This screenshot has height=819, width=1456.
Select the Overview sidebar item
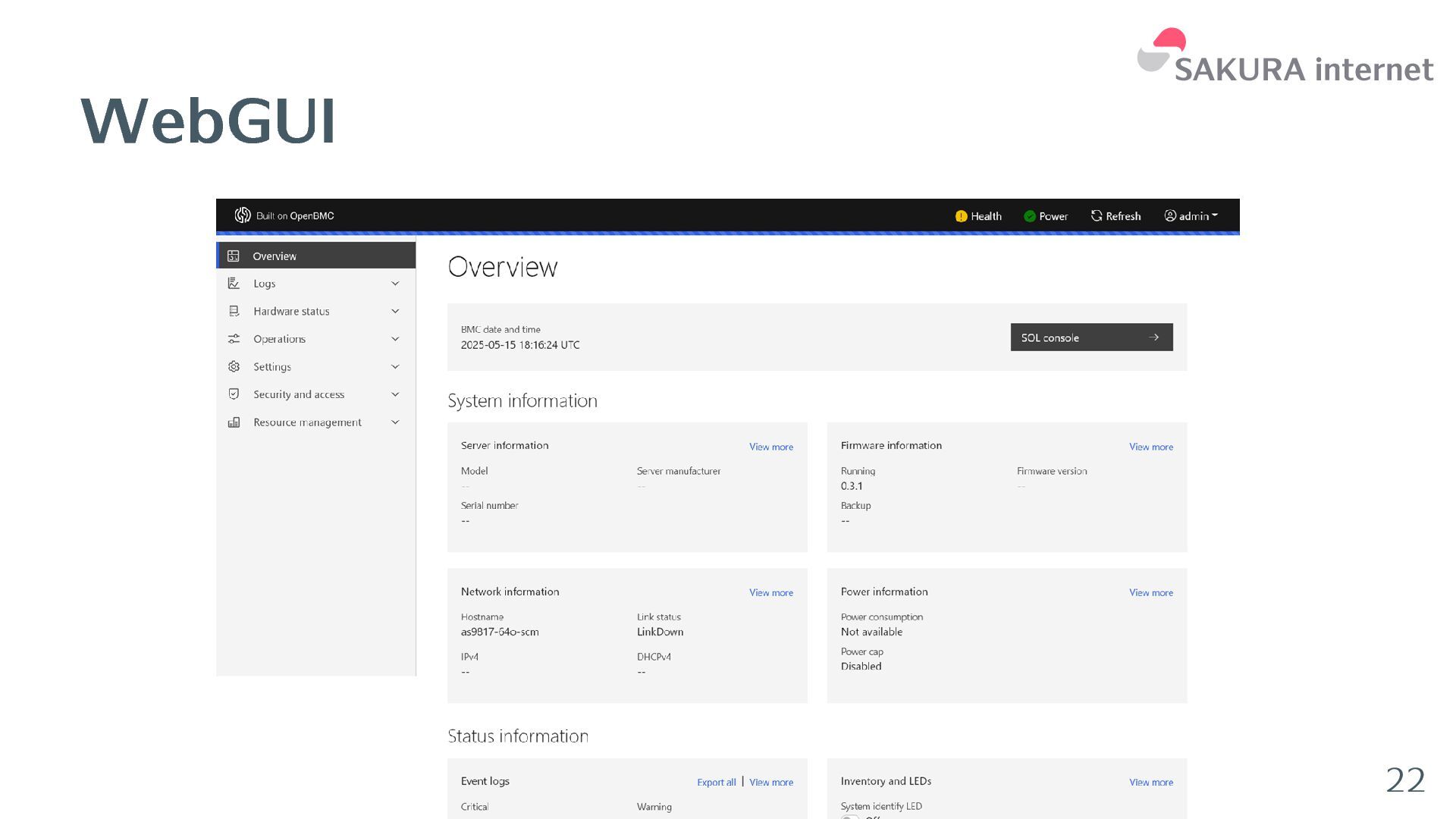point(315,256)
